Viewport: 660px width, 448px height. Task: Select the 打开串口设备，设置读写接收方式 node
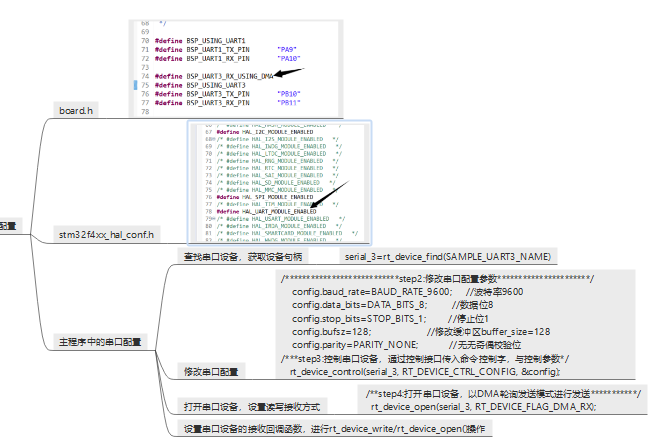point(250,407)
